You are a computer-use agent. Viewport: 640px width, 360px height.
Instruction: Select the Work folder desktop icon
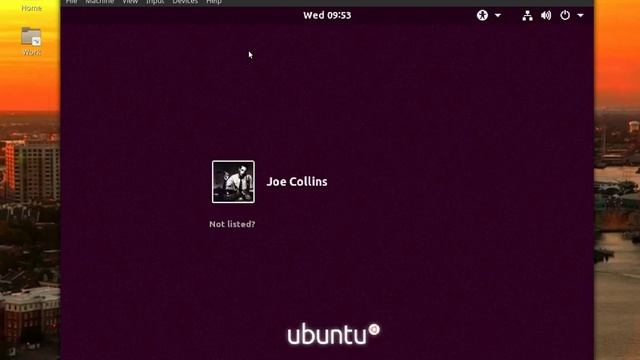click(31, 41)
